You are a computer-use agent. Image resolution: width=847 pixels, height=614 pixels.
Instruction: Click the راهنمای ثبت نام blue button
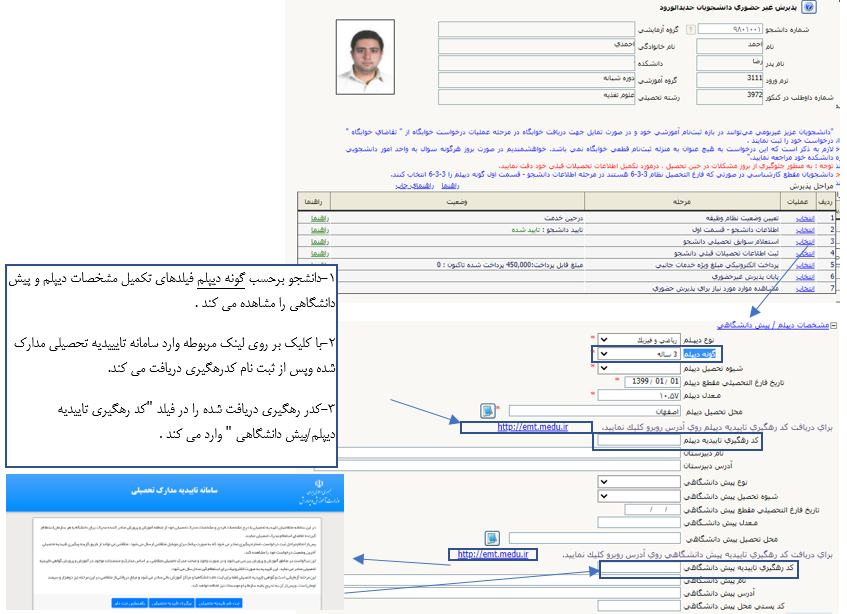coord(130,603)
